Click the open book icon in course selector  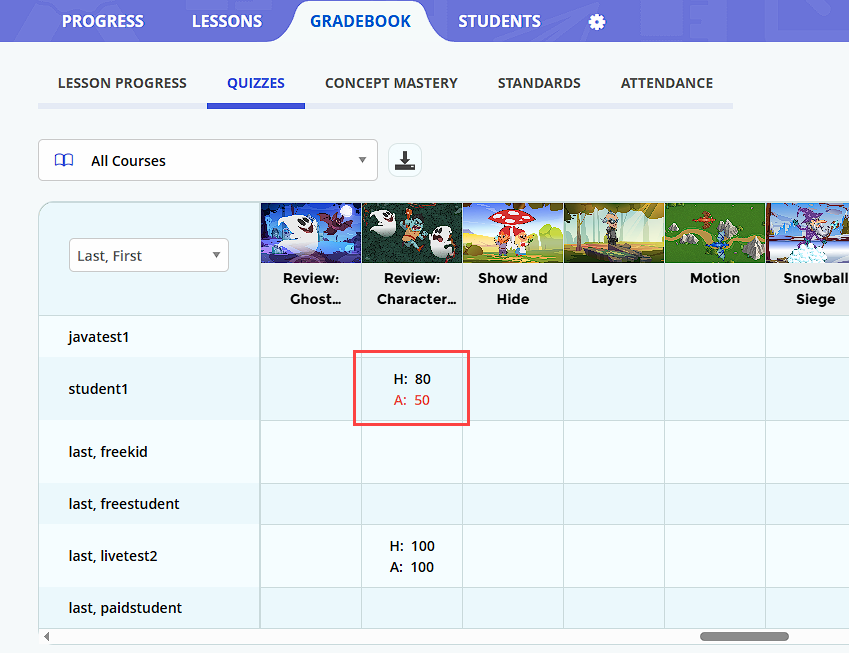click(64, 160)
